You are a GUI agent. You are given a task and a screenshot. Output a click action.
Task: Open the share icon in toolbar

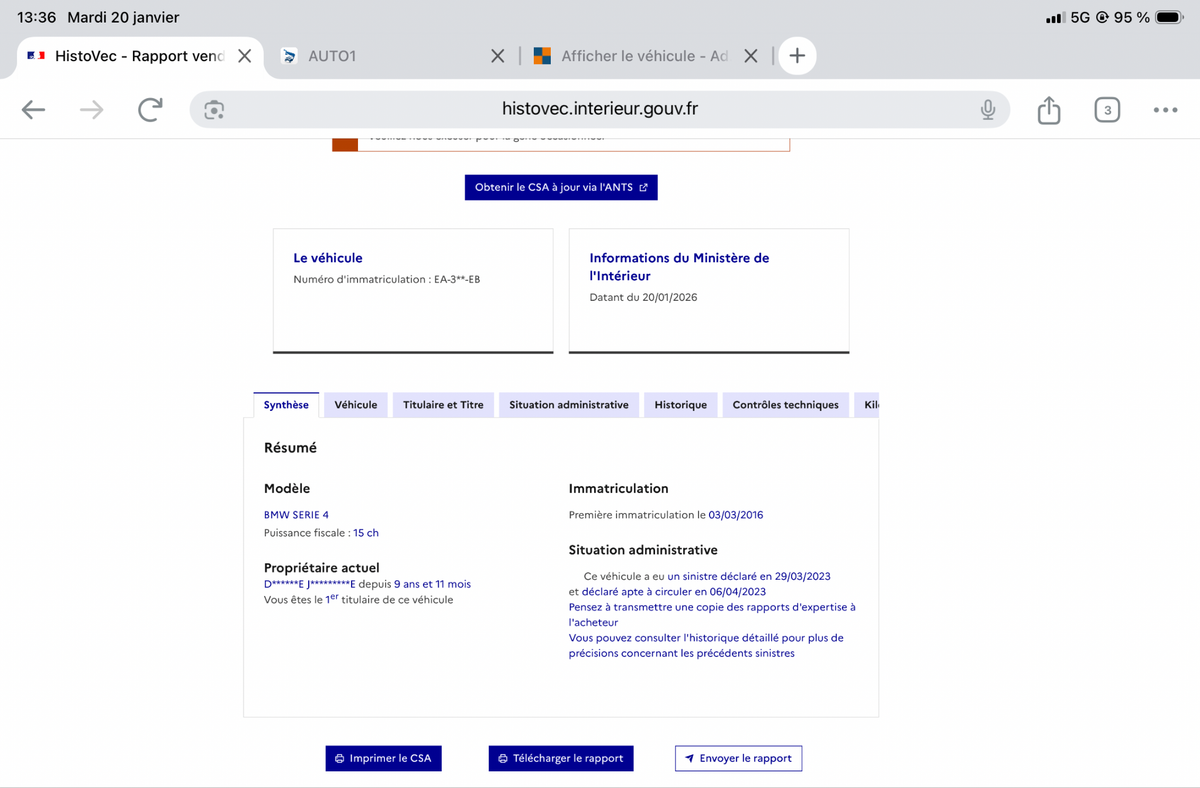pyautogui.click(x=1048, y=110)
